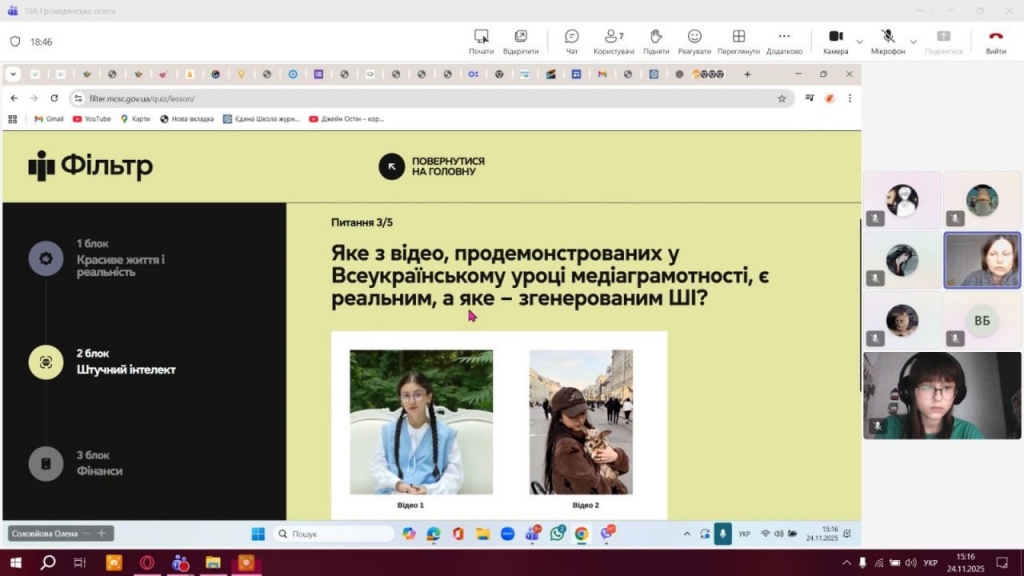
Task: Leave the meeting with the Вийти button
Action: (x=995, y=41)
